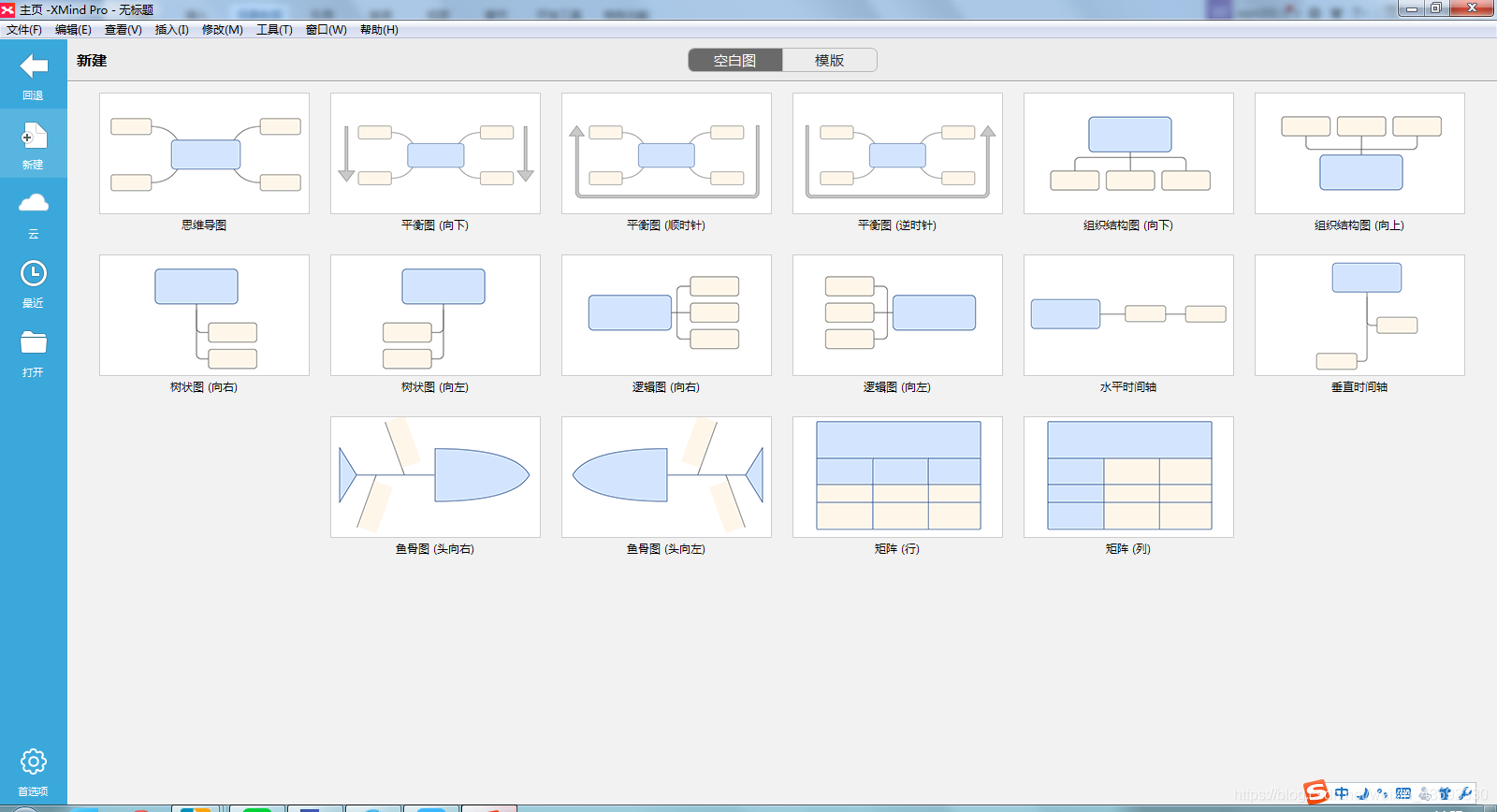Open the 编辑(E) menu
Viewport: 1497px width, 812px height.
[73, 30]
